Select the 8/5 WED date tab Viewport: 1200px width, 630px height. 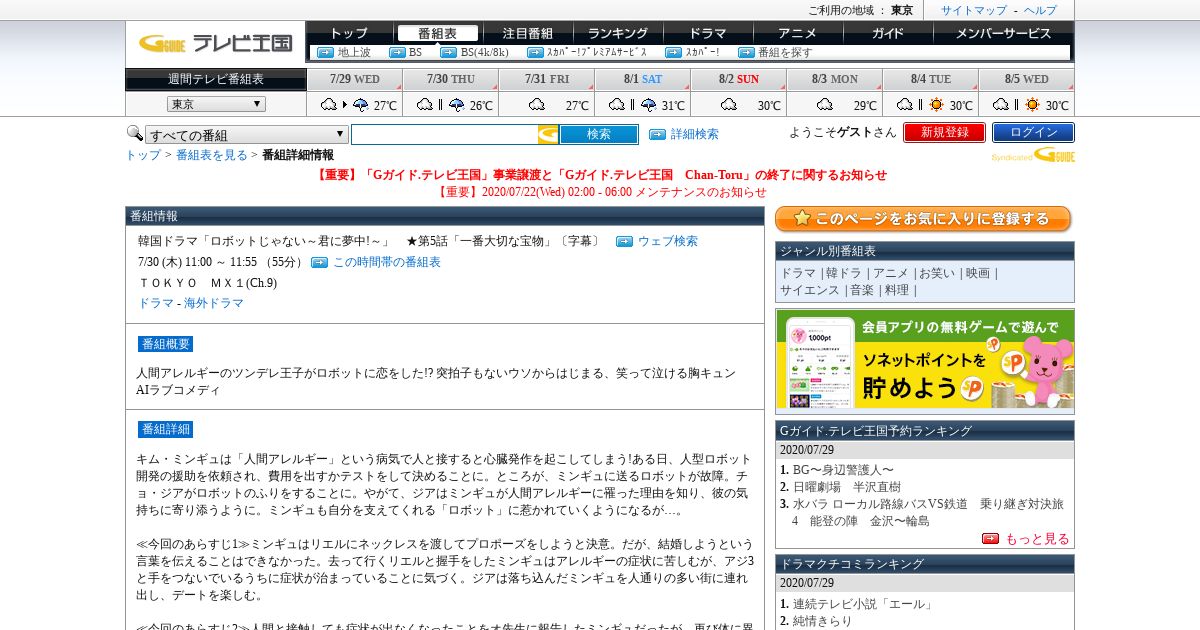1026,79
